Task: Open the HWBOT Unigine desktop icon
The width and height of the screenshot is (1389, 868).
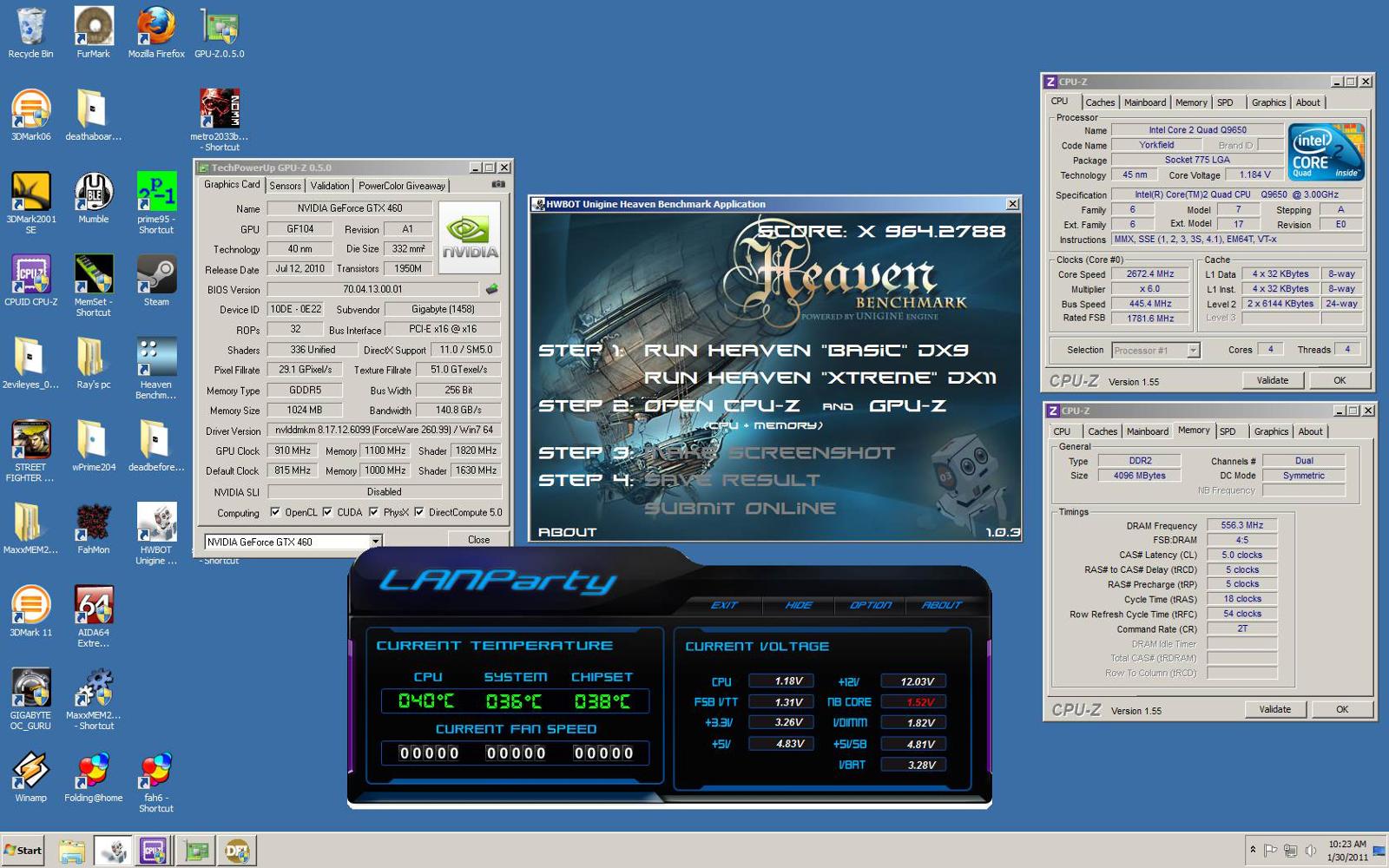Action: pyautogui.click(x=156, y=533)
